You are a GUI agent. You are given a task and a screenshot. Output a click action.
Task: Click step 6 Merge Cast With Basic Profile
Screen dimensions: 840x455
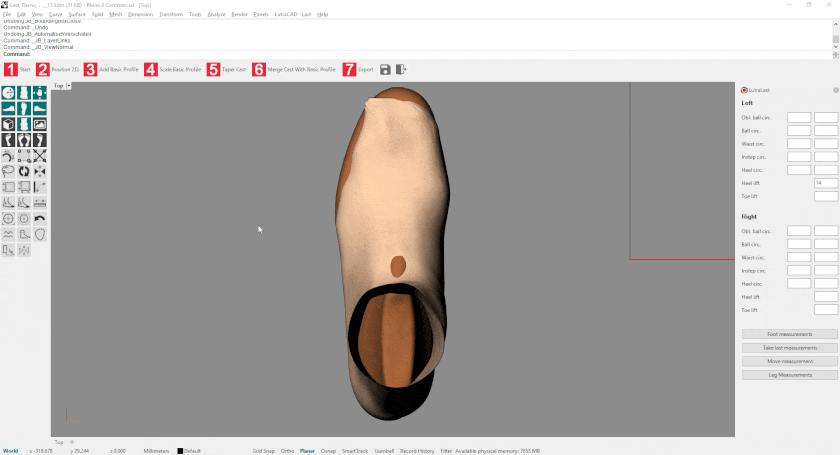tap(294, 70)
